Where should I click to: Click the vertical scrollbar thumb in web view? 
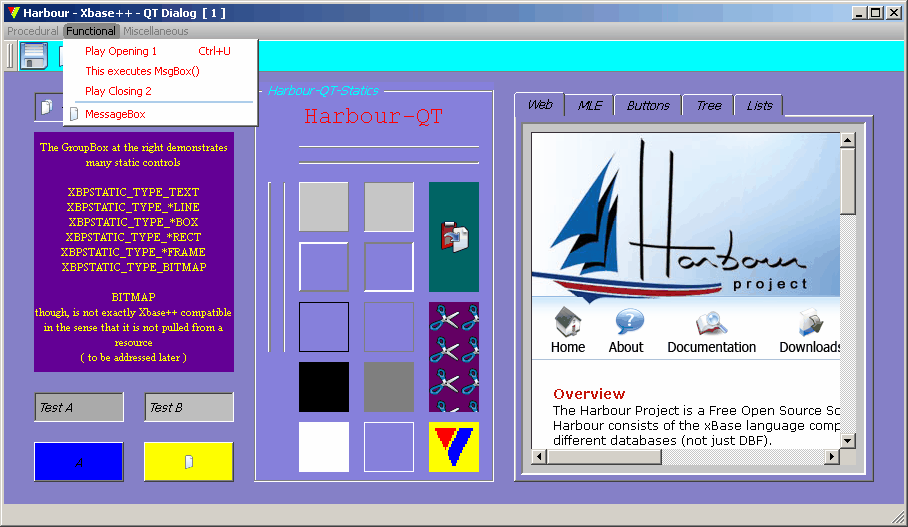tap(848, 181)
